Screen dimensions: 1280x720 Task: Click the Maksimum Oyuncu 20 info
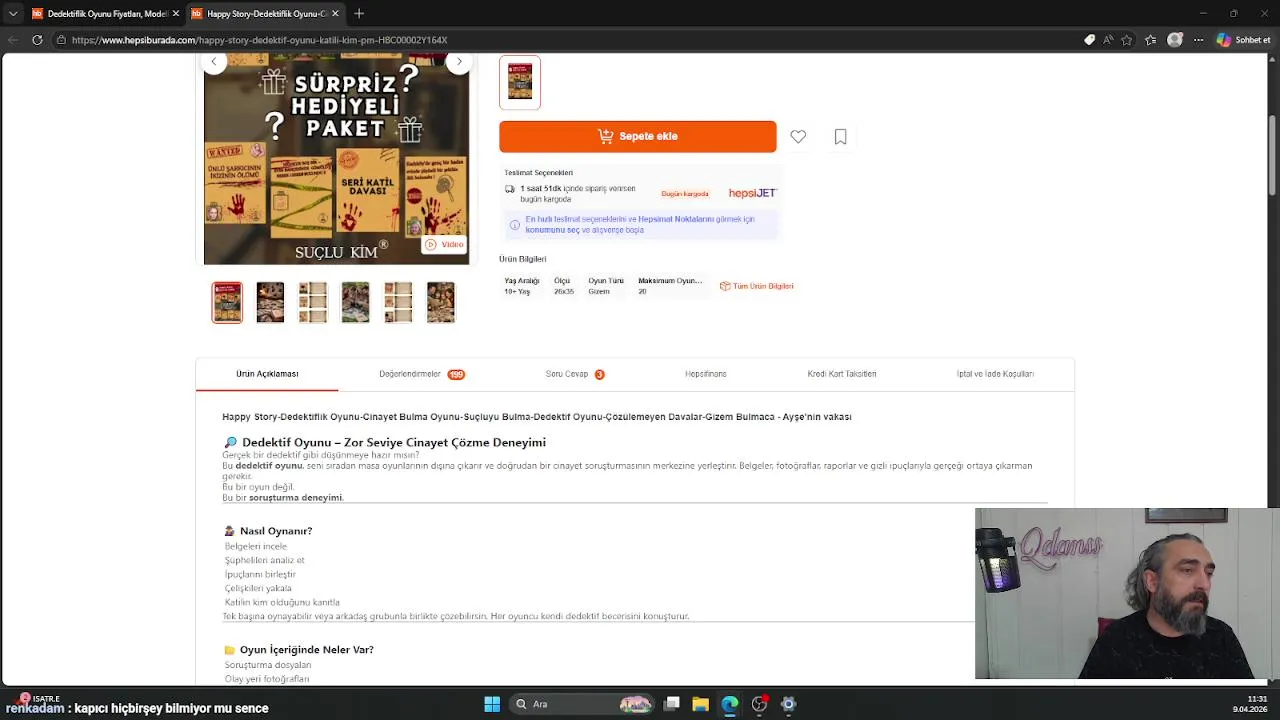click(670, 286)
